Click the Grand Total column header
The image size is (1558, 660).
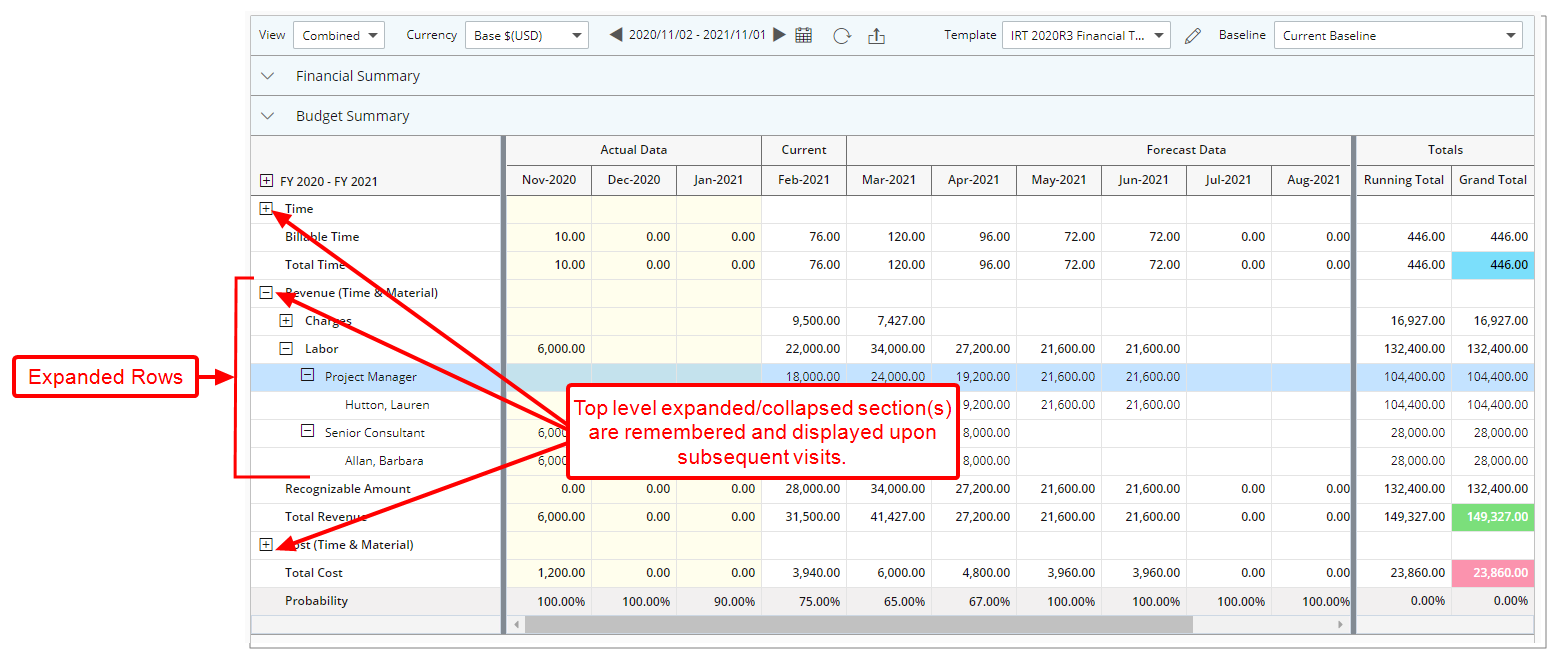point(1493,180)
